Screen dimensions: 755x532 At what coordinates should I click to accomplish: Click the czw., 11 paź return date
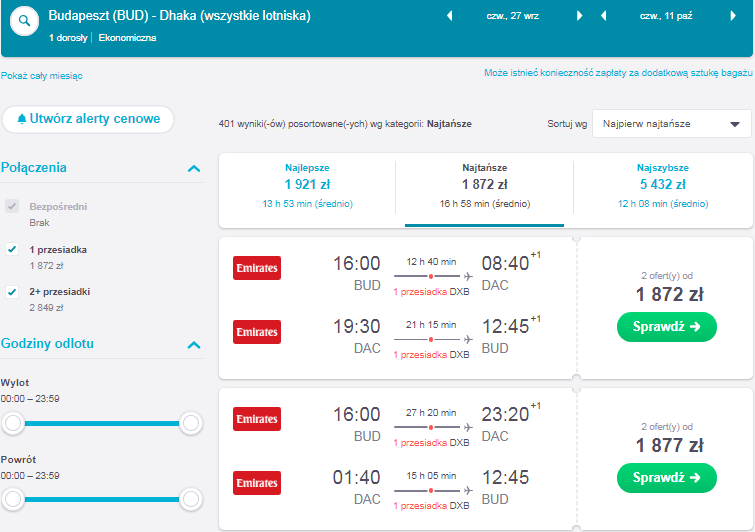pyautogui.click(x=666, y=16)
